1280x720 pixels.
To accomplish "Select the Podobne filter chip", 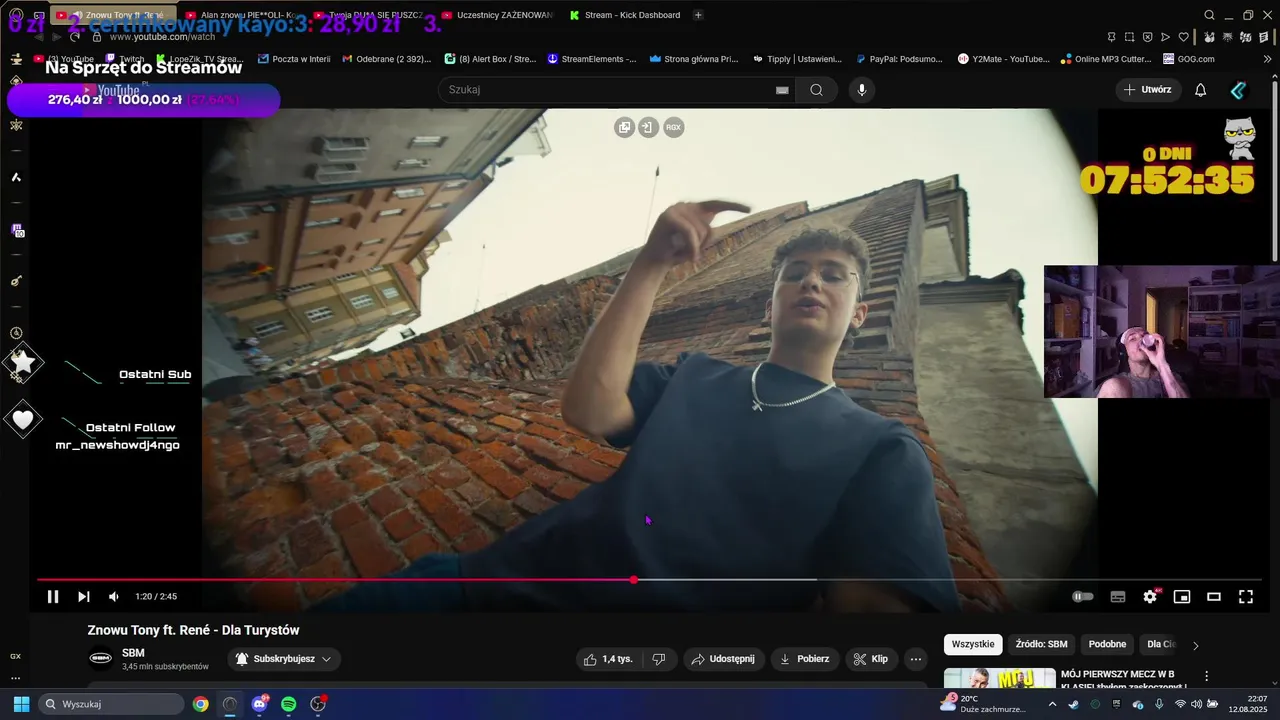I will coord(1107,645).
